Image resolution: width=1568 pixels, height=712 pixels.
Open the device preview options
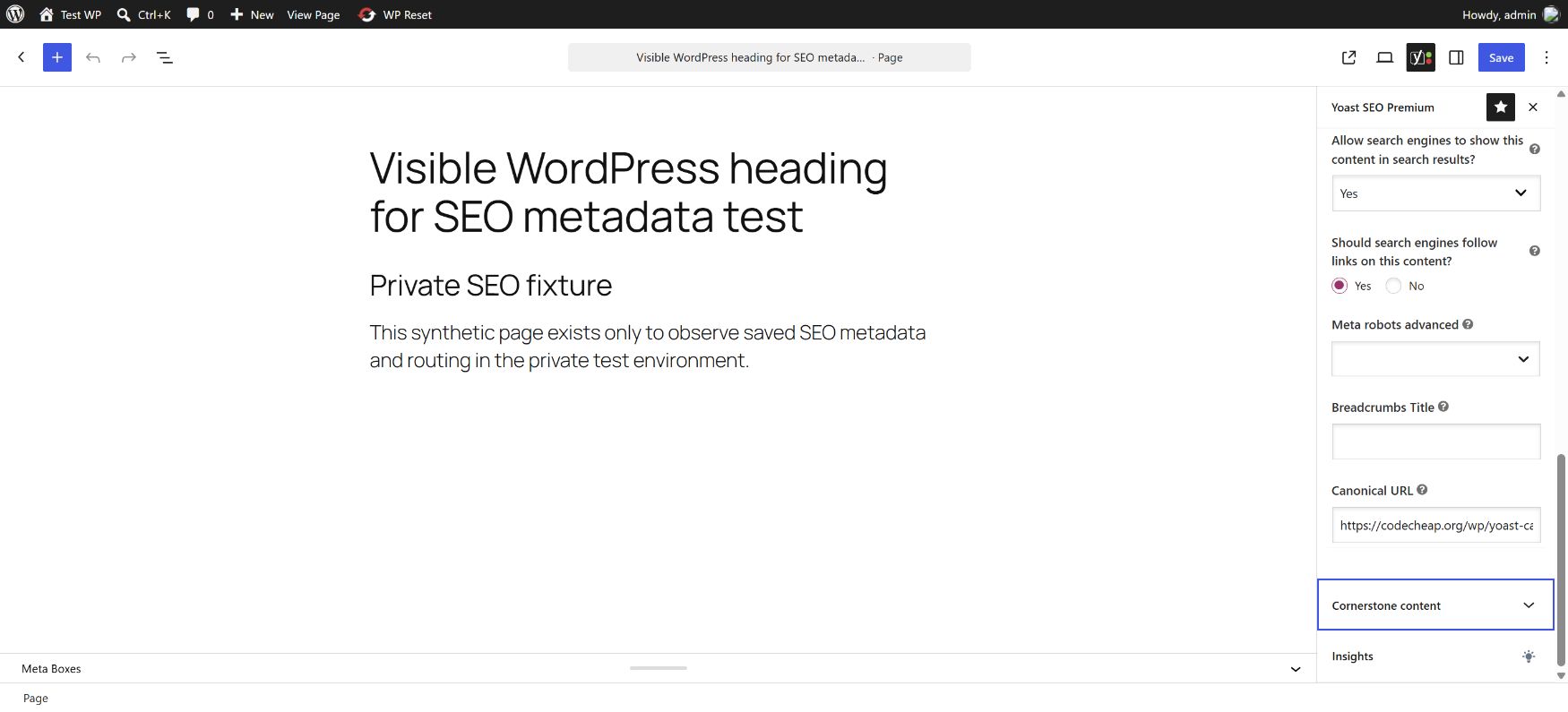[x=1385, y=57]
